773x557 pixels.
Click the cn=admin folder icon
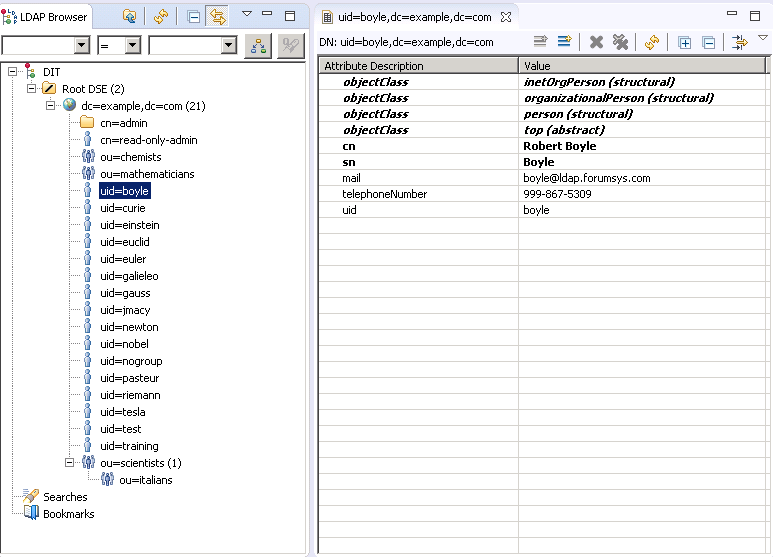pos(87,122)
